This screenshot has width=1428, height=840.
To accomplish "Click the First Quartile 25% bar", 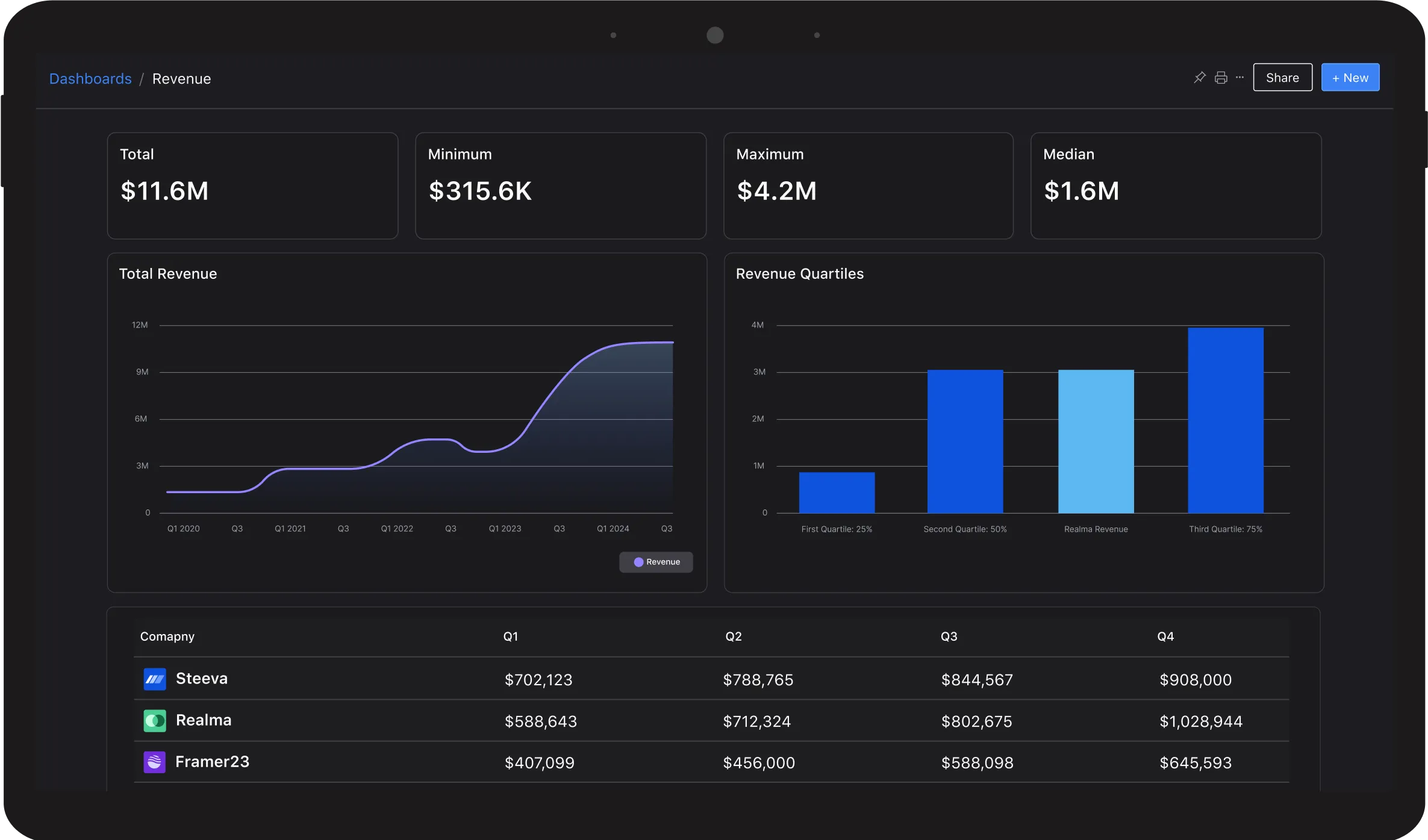I will (837, 493).
